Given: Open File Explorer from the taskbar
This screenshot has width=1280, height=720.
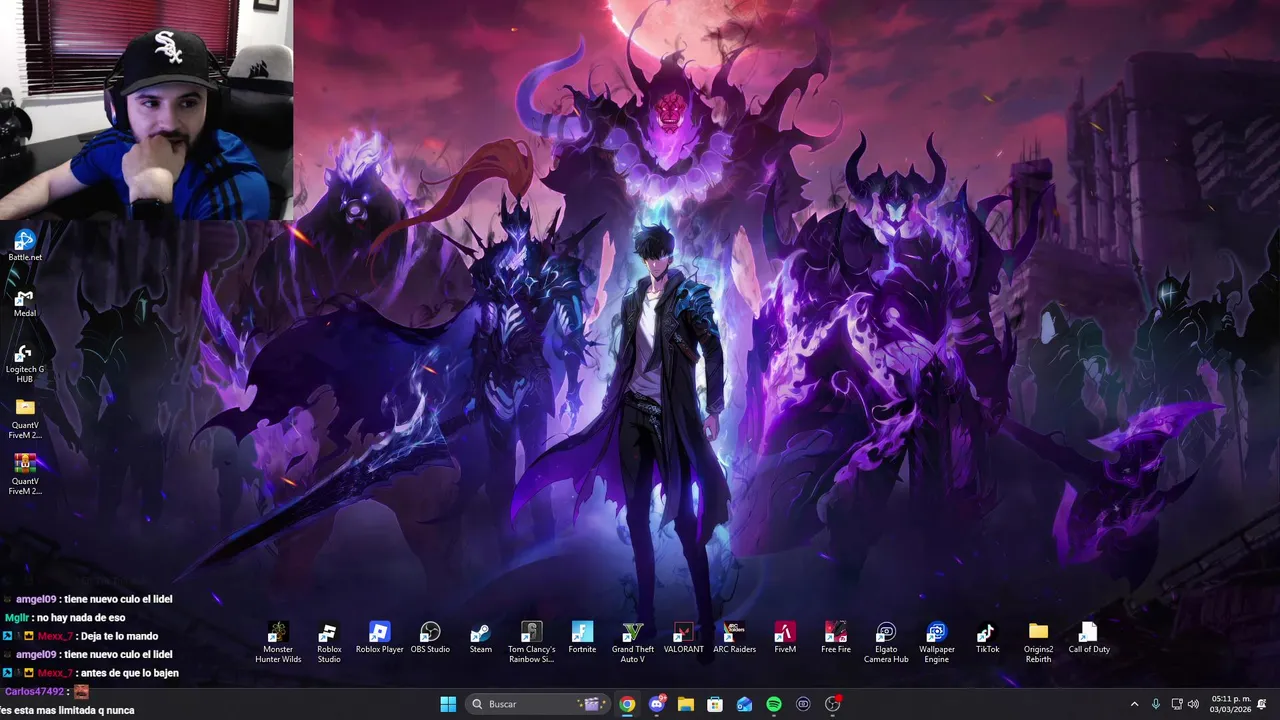Looking at the screenshot, I should tap(685, 704).
